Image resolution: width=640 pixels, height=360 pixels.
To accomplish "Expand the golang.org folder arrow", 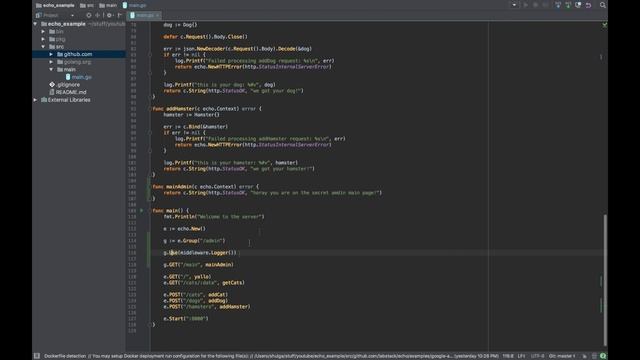I will point(51,62).
